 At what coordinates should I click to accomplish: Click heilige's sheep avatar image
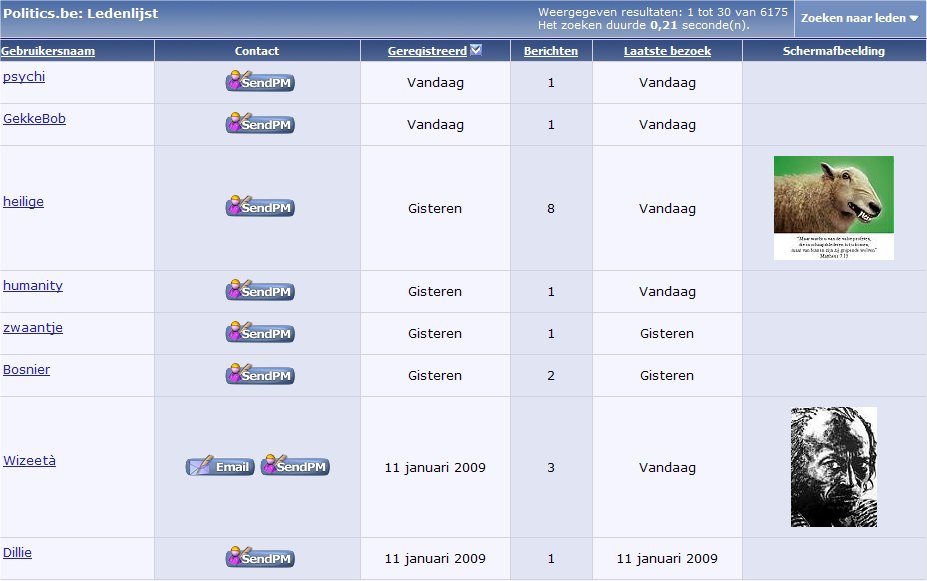[x=833, y=207]
